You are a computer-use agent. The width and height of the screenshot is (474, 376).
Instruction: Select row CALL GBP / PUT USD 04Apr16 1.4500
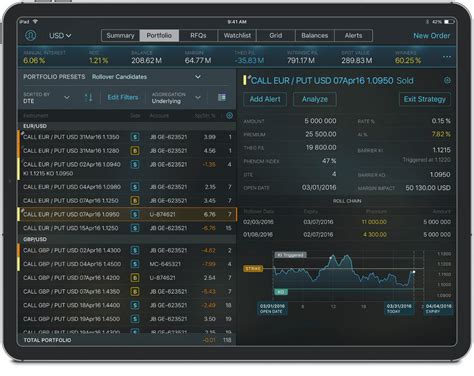coord(127,264)
